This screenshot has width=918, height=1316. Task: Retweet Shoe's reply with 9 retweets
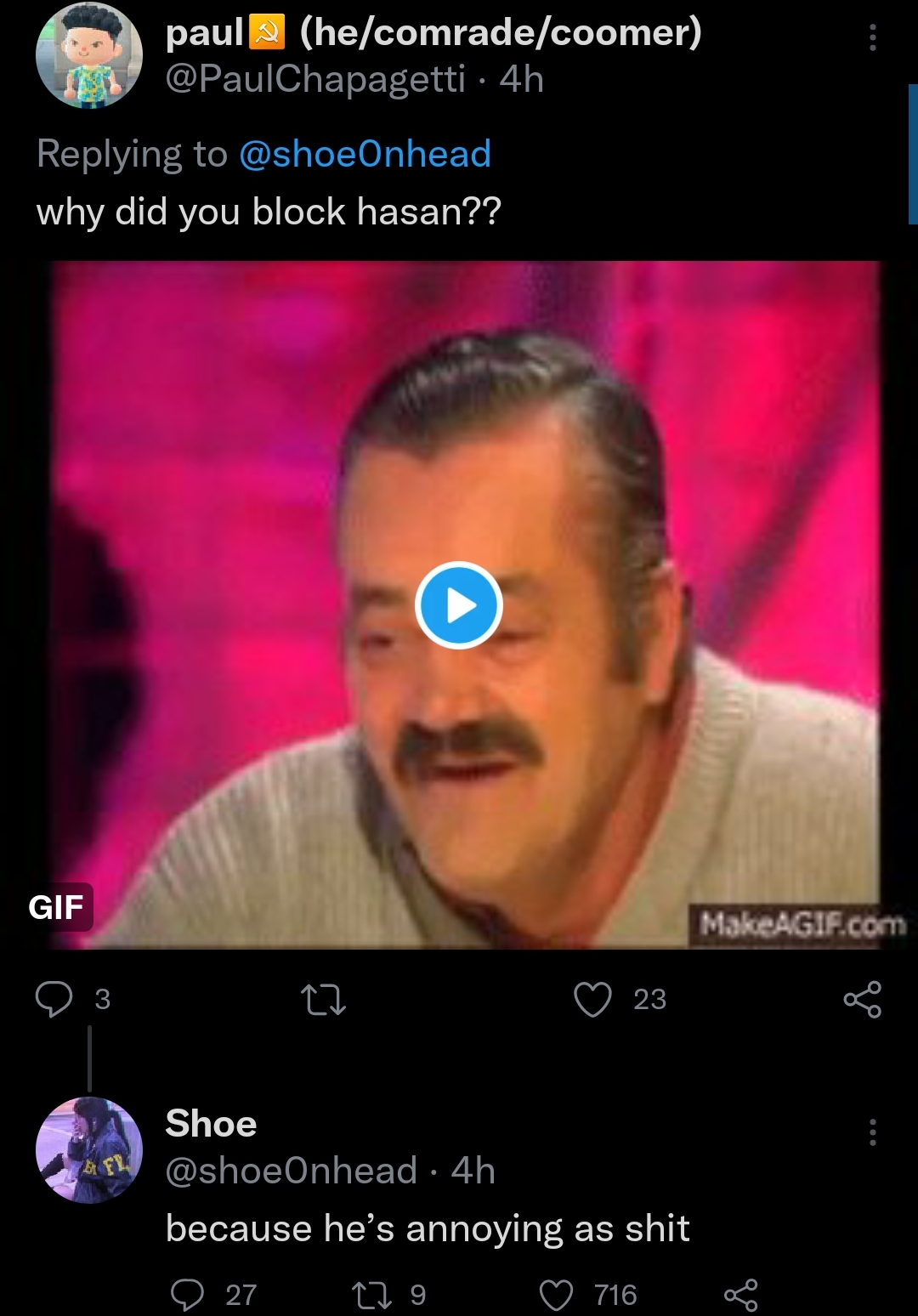click(372, 1296)
